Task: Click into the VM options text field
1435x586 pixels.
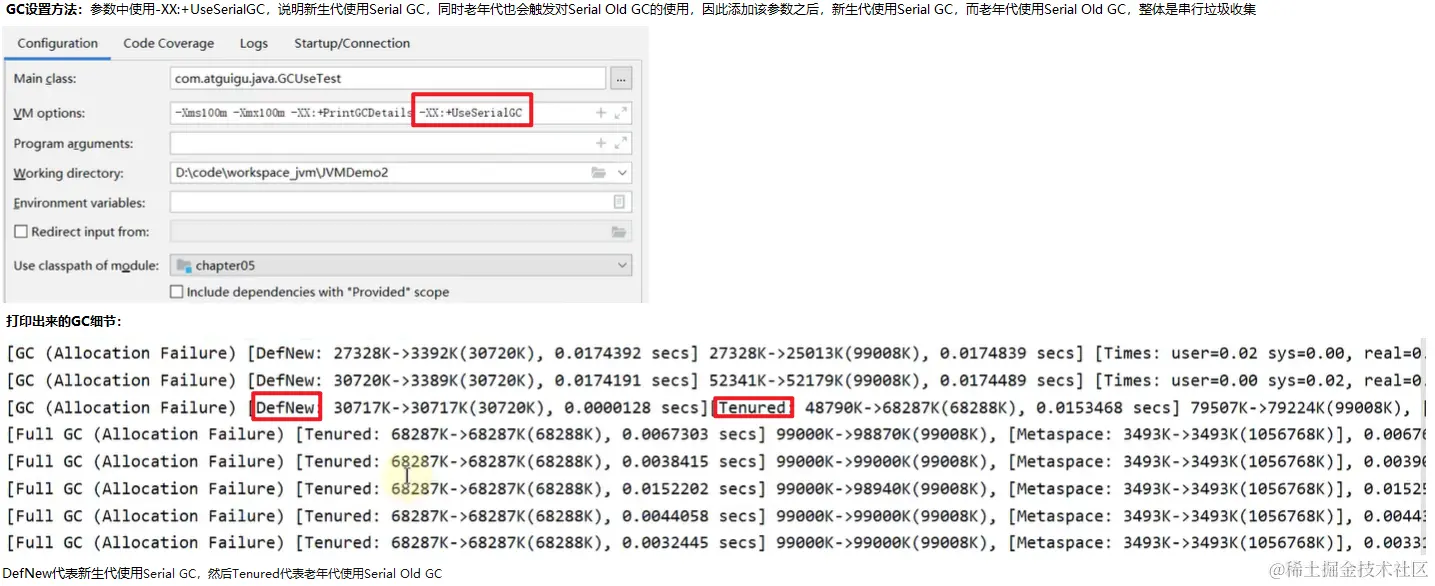Action: click(x=401, y=113)
